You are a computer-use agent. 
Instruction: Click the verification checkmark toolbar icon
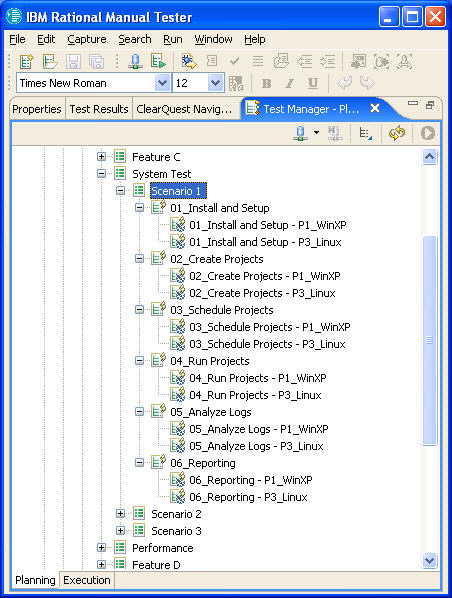coord(235,61)
